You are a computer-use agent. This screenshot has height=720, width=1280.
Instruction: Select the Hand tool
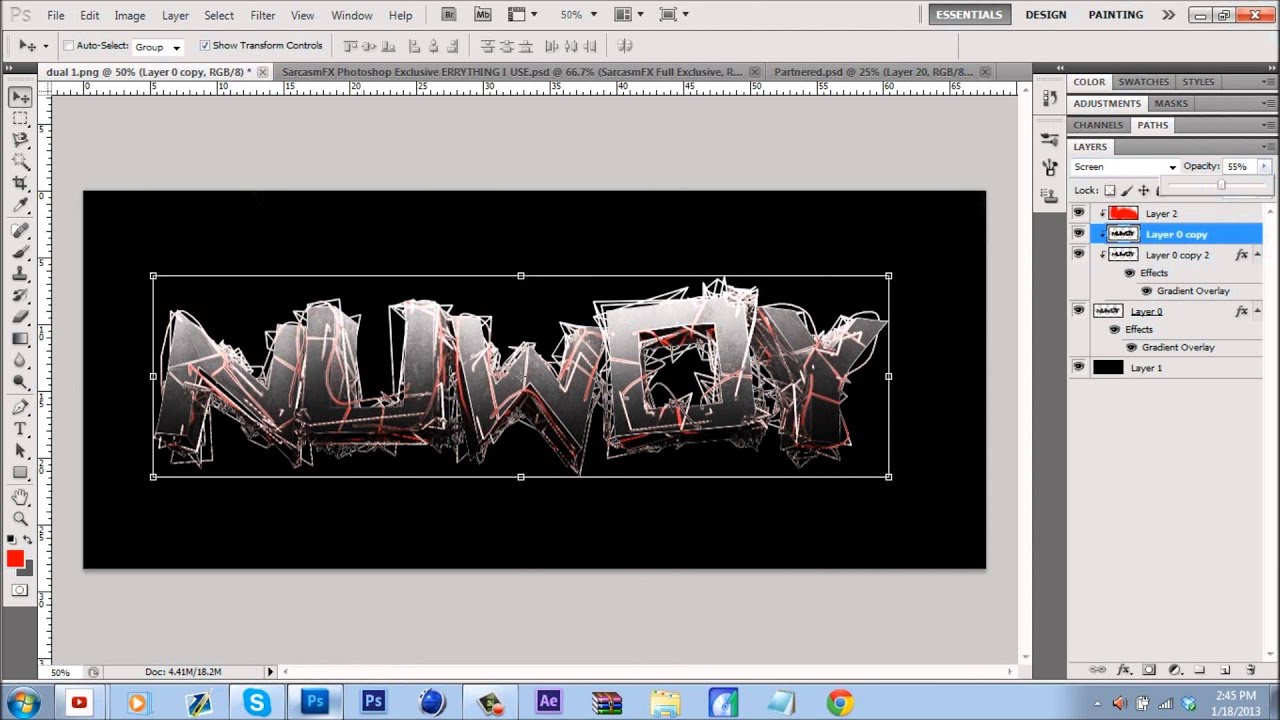tap(20, 497)
